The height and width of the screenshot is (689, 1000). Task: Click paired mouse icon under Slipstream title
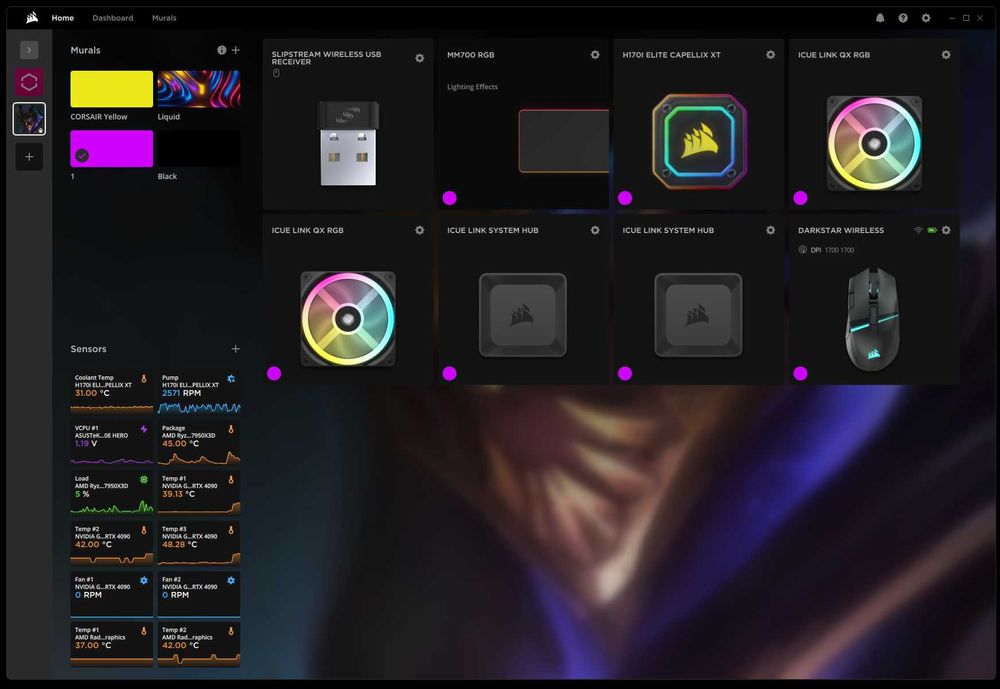(x=276, y=73)
